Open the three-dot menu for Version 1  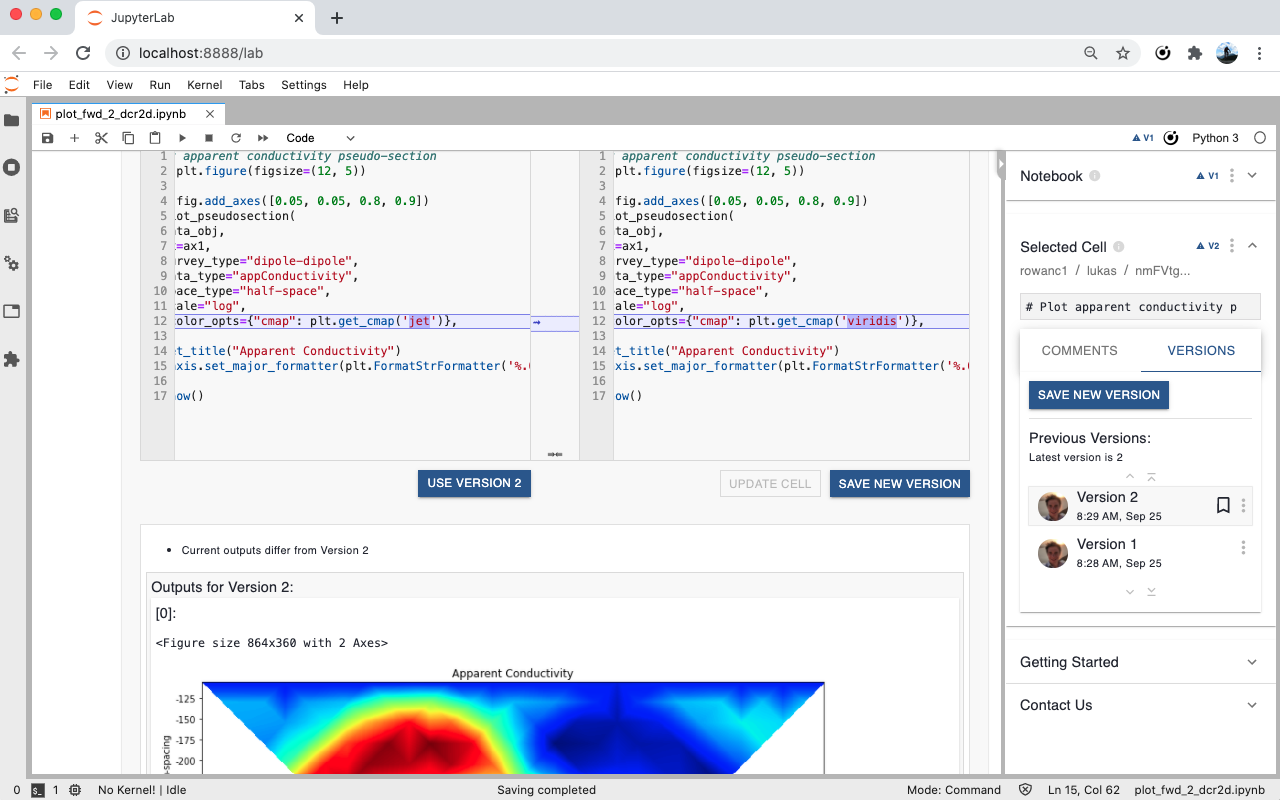[1243, 547]
